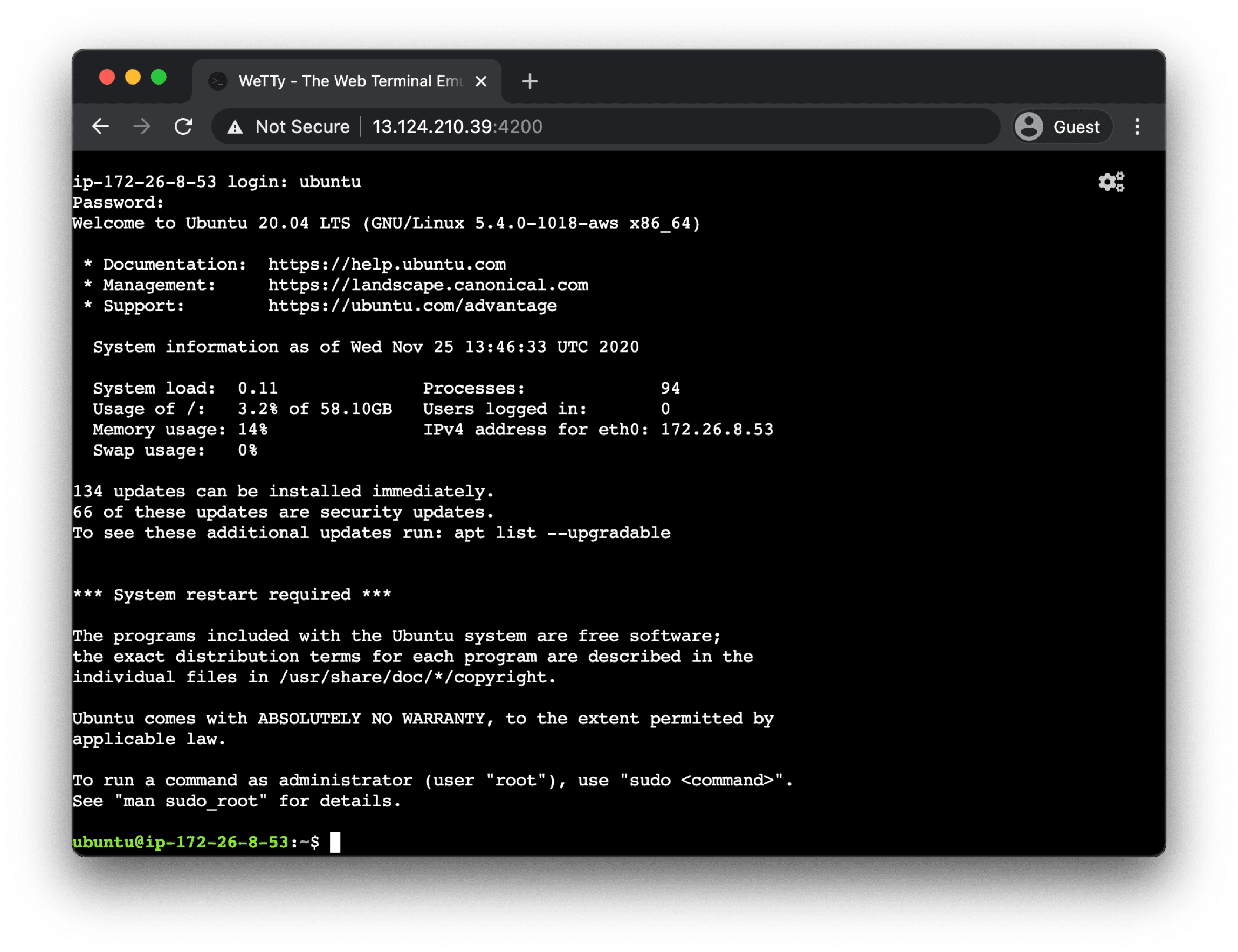1238x952 pixels.
Task: Click the green ubuntu@ip prompt text
Action: coord(180,842)
